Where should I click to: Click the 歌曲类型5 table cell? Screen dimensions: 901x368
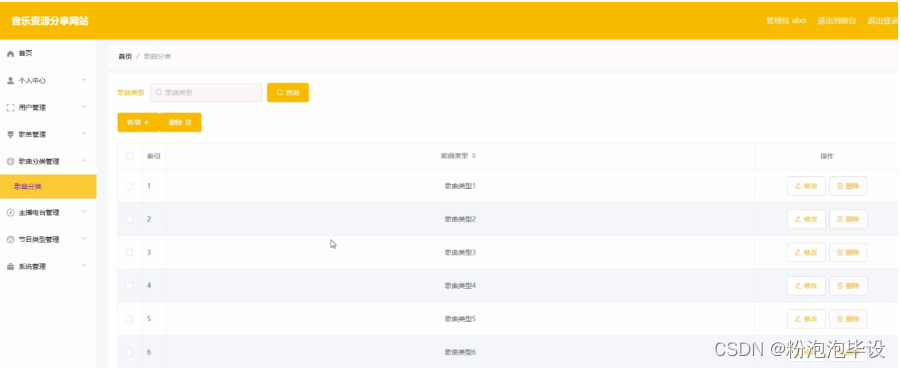[460, 319]
